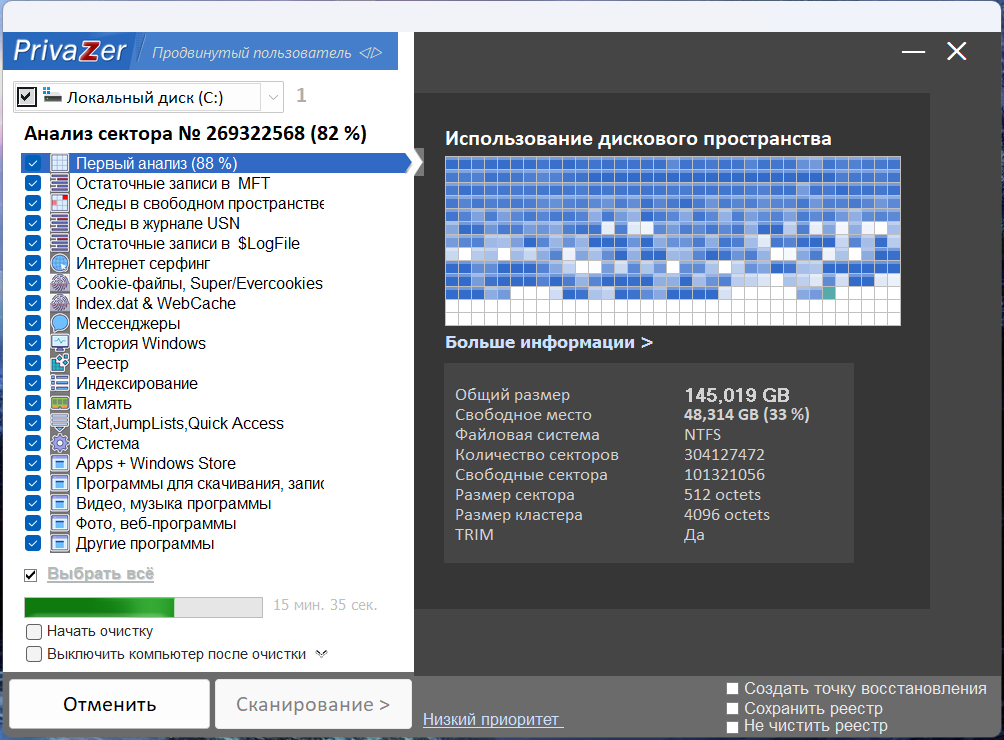Screen dimensions: 1004x740
Task: Click the Система gear icon
Action: (60, 443)
